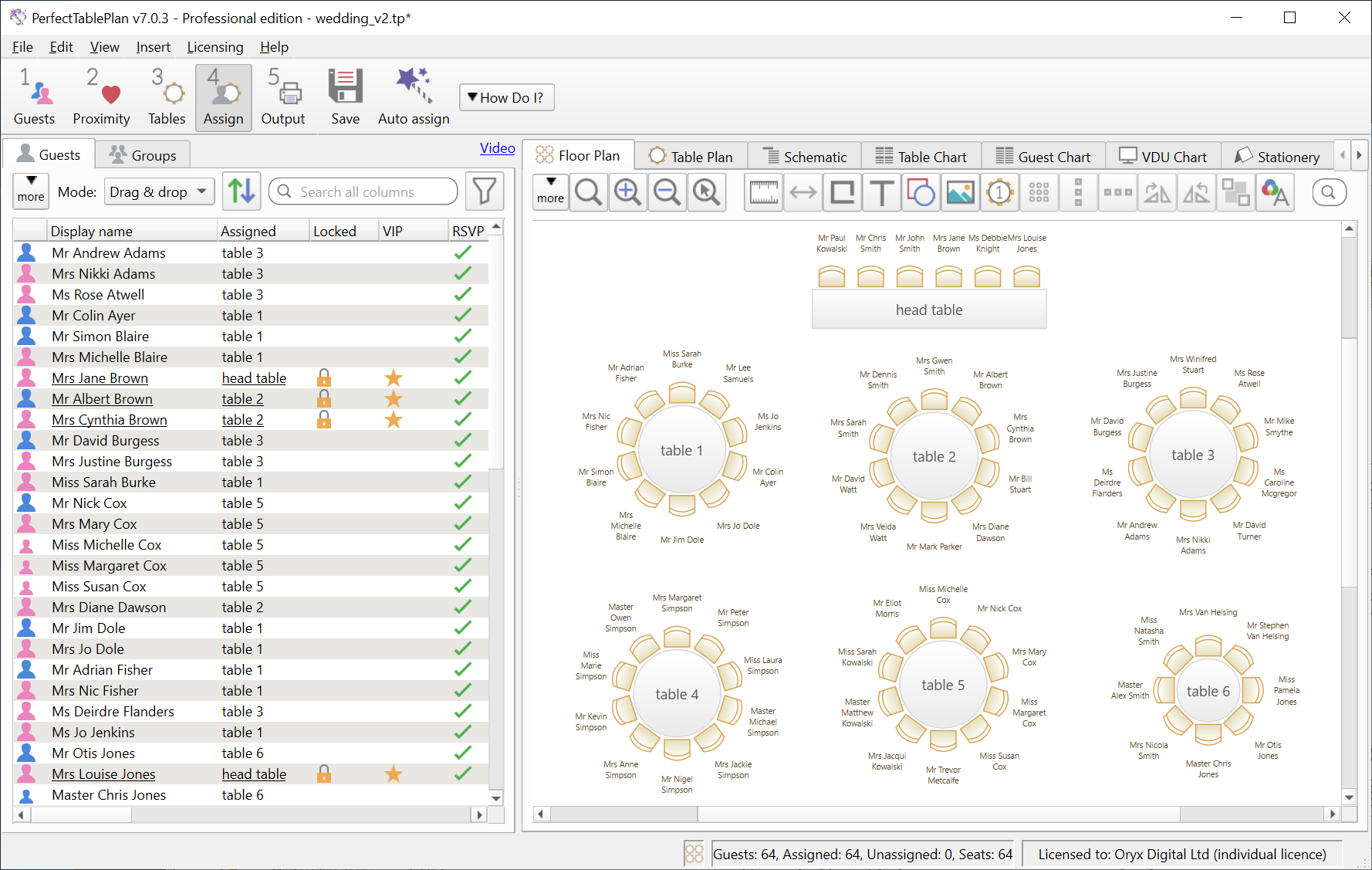Zoom out on the floor plan
Viewport: 1372px width, 870px height.
pyautogui.click(x=667, y=193)
